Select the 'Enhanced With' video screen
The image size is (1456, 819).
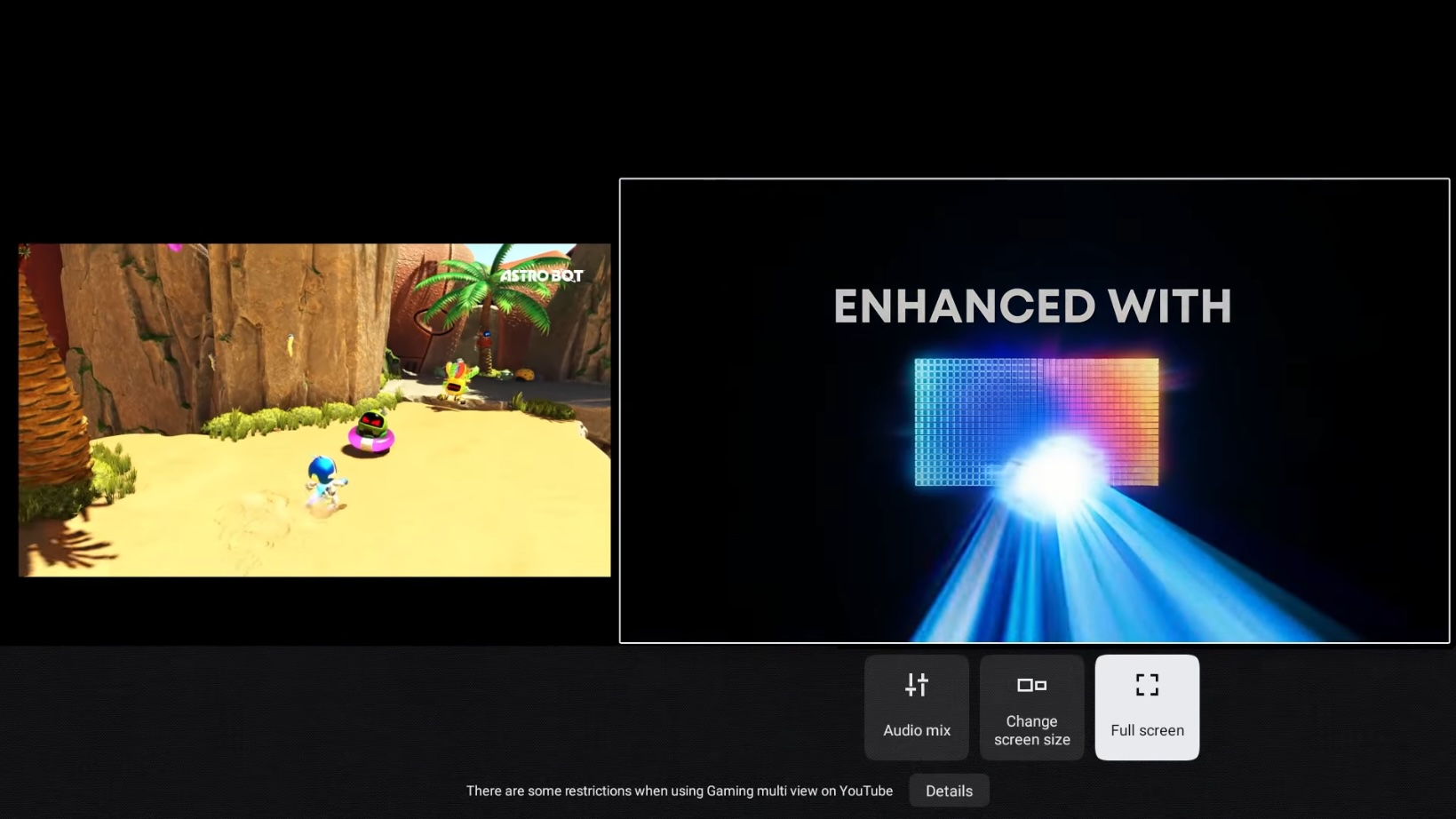point(1034,410)
